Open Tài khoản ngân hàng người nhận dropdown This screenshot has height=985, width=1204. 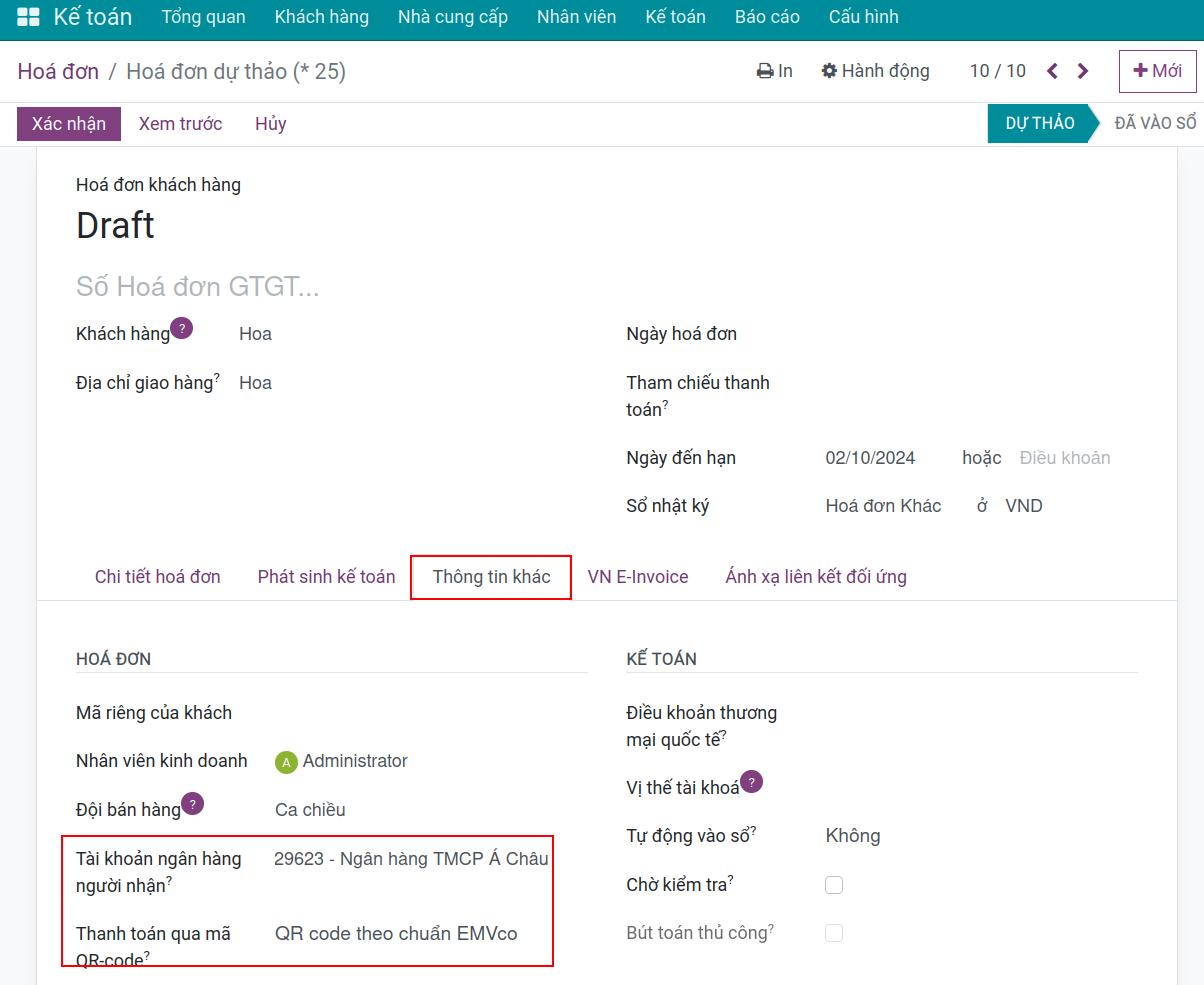(411, 859)
